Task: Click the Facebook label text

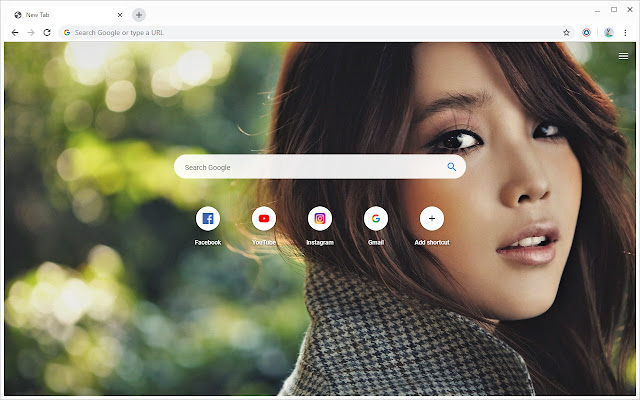Action: coord(208,242)
